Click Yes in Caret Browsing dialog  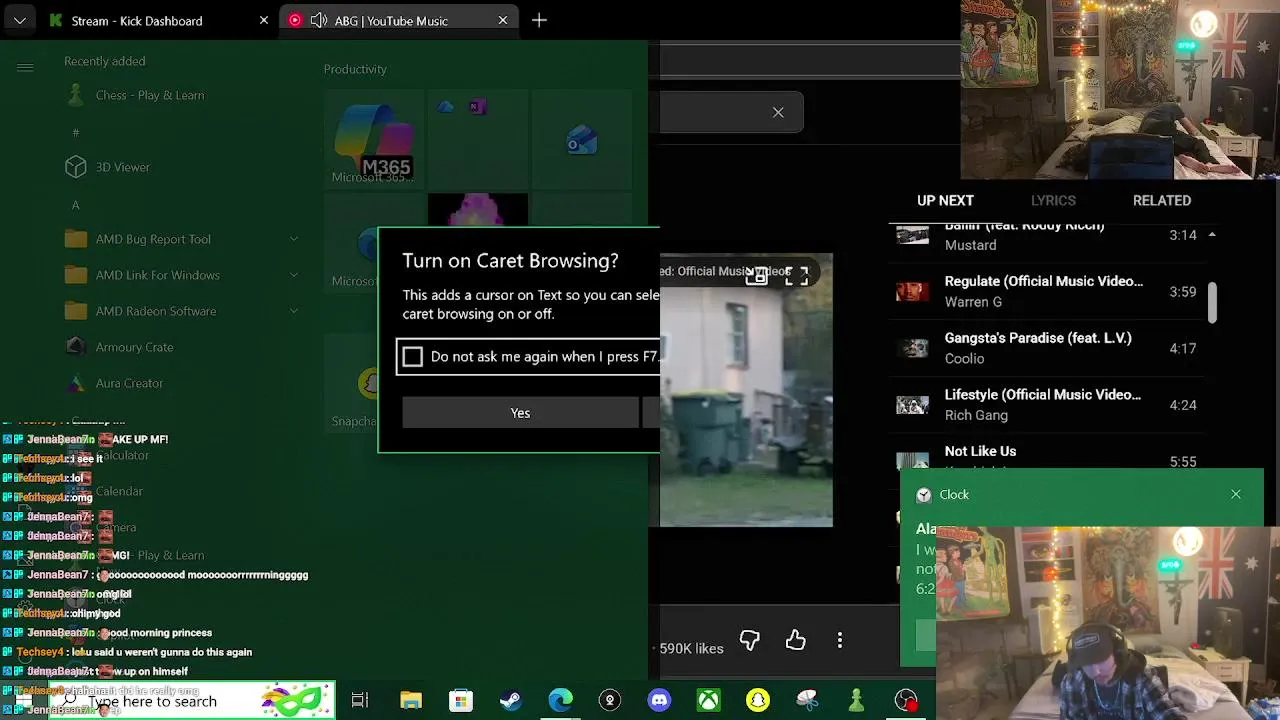520,413
